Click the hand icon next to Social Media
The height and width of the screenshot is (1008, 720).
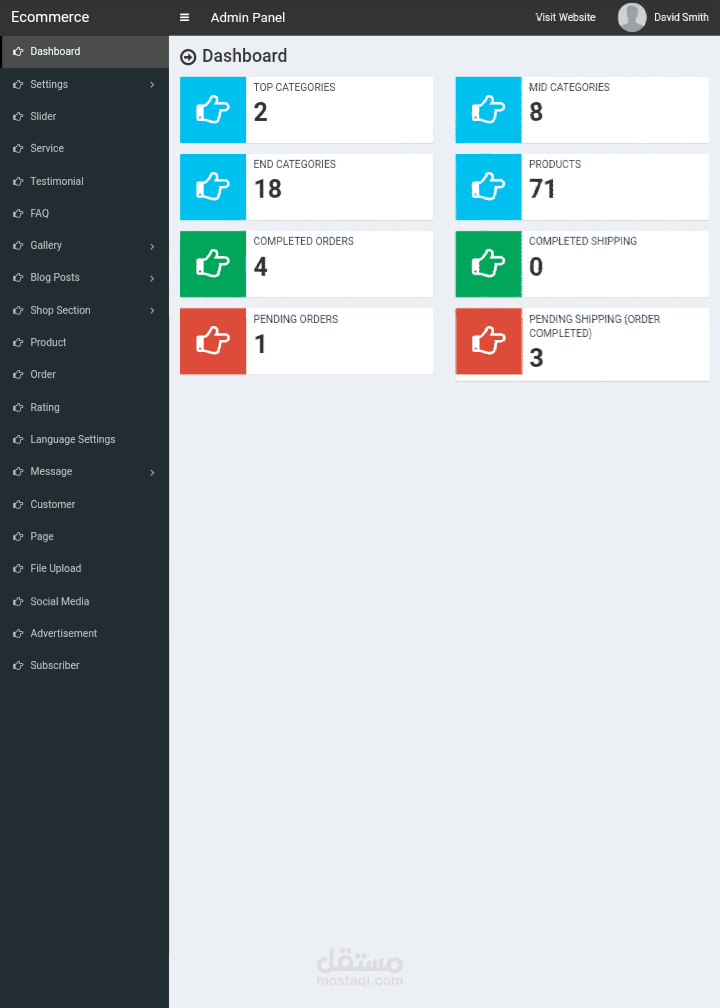[x=18, y=602]
